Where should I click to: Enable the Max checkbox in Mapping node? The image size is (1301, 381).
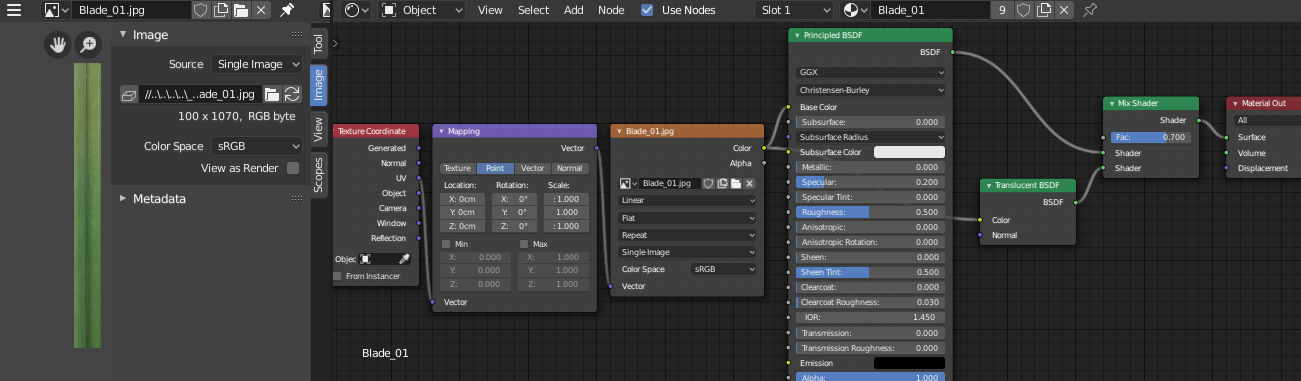point(524,244)
